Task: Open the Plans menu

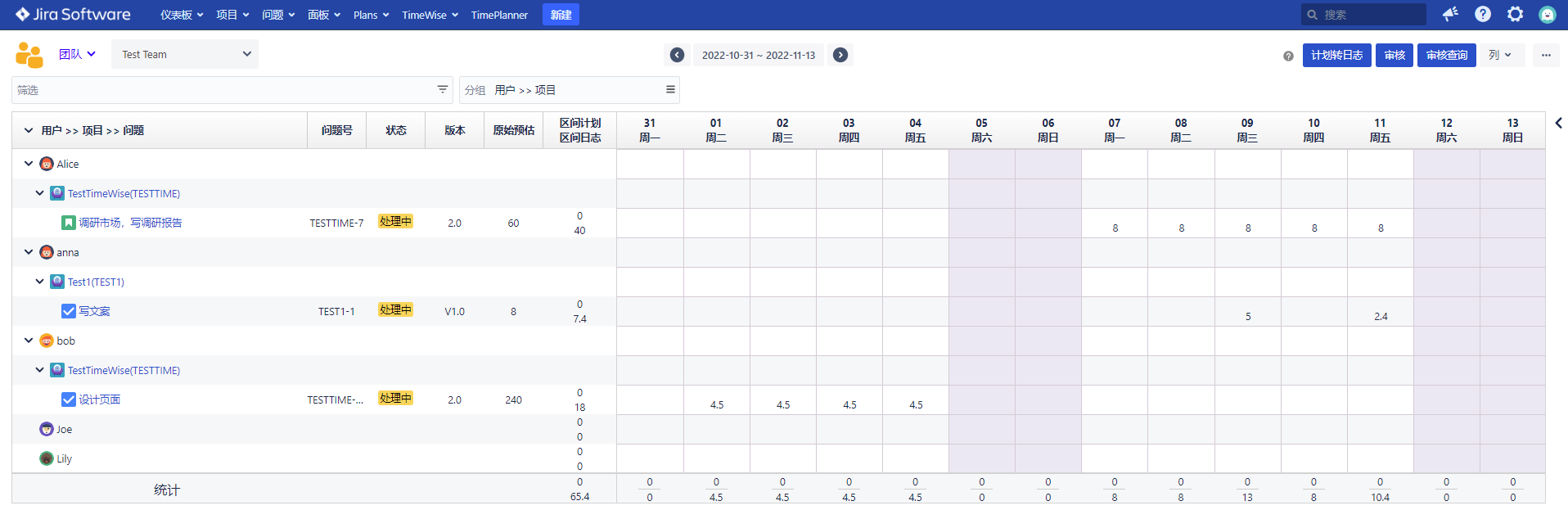Action: pos(371,15)
